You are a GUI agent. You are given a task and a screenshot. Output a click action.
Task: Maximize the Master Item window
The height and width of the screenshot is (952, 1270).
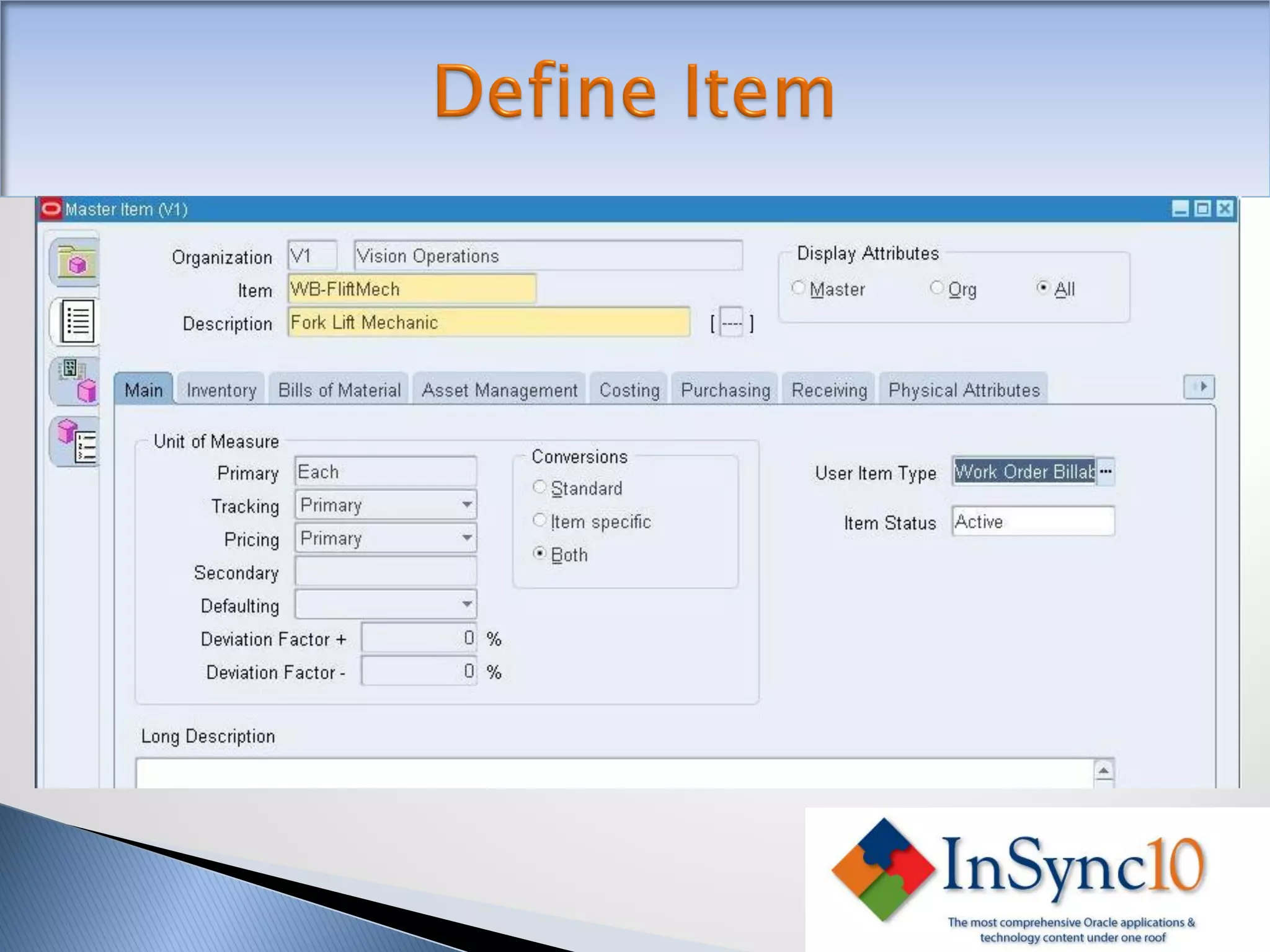[x=1202, y=209]
